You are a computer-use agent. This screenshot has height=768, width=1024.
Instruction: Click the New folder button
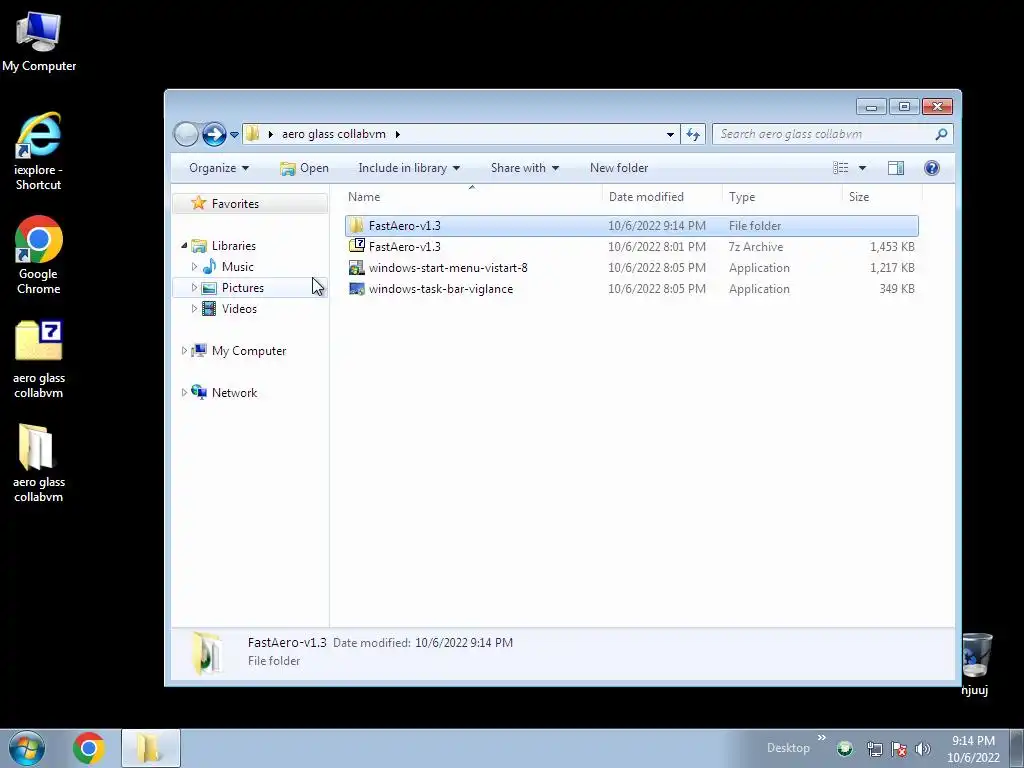click(x=619, y=168)
